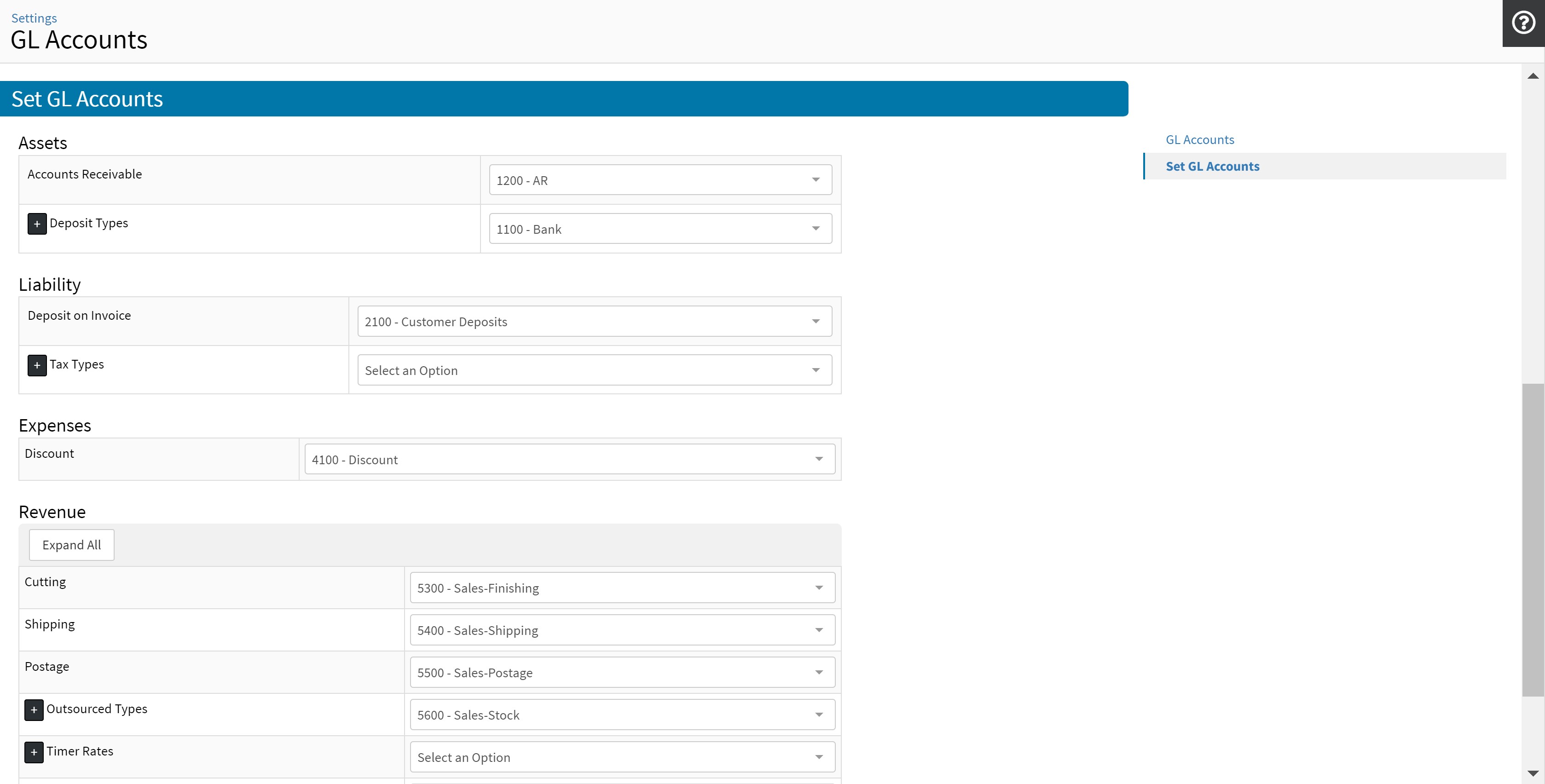The height and width of the screenshot is (784, 1545).
Task: Open the Discount 4100 dropdown
Action: pos(569,460)
